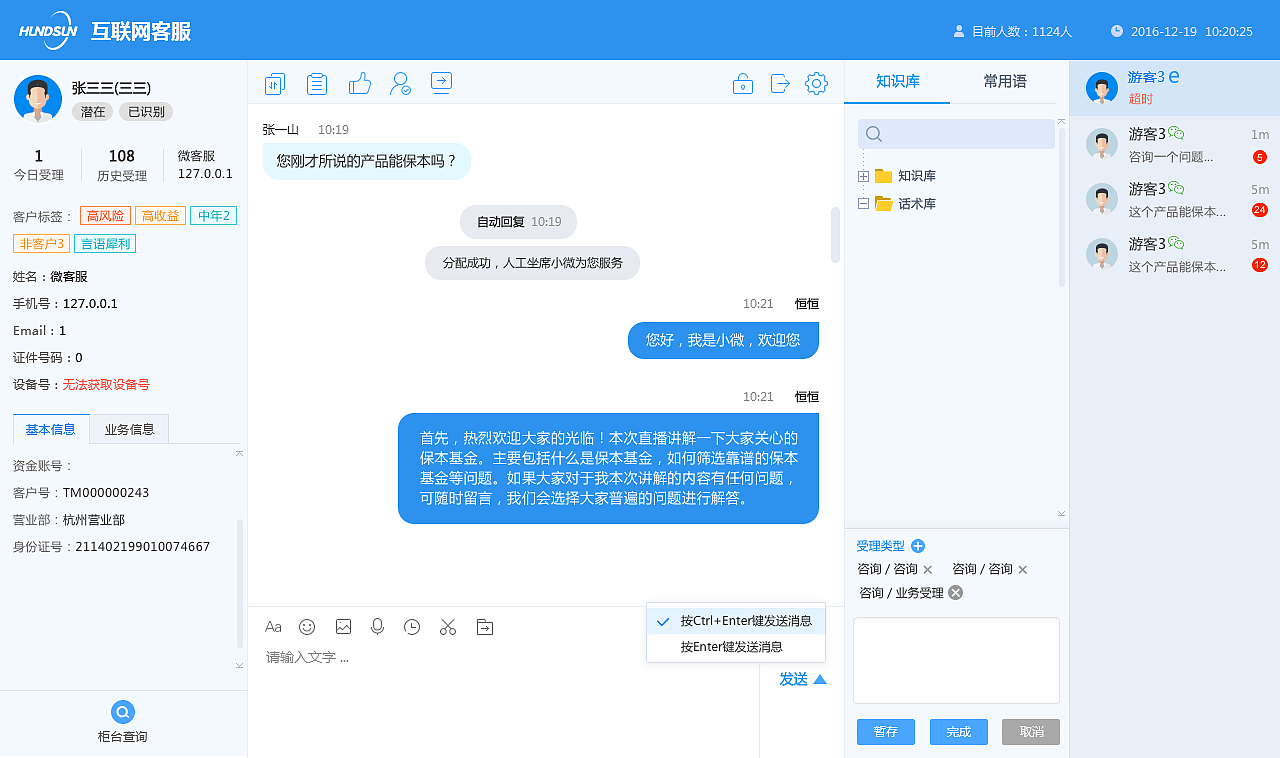Select the microphone icon for voice message

click(x=377, y=627)
